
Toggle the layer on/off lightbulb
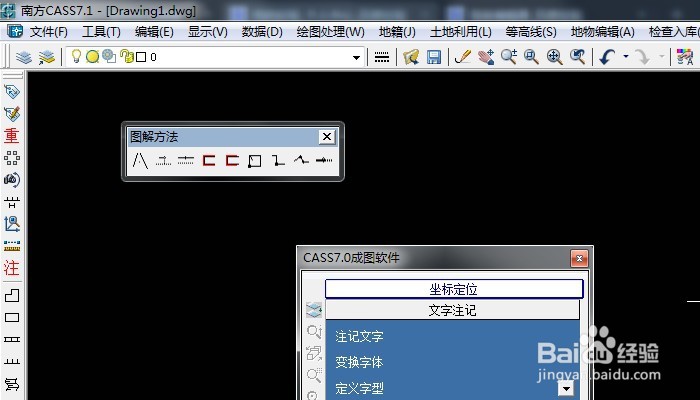(x=76, y=56)
